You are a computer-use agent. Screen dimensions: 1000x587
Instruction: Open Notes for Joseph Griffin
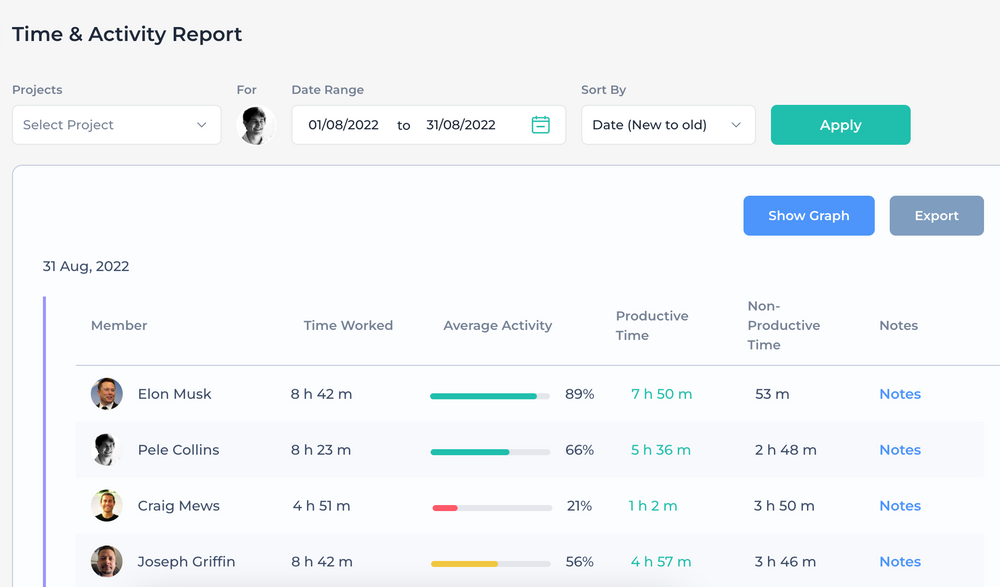click(x=899, y=562)
